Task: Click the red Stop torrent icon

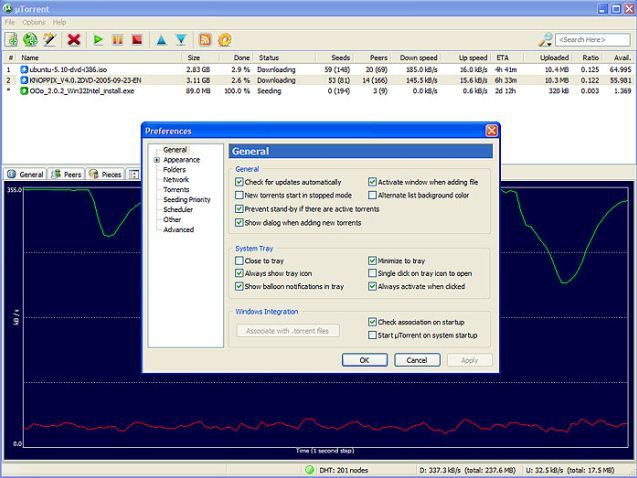Action: (137, 40)
